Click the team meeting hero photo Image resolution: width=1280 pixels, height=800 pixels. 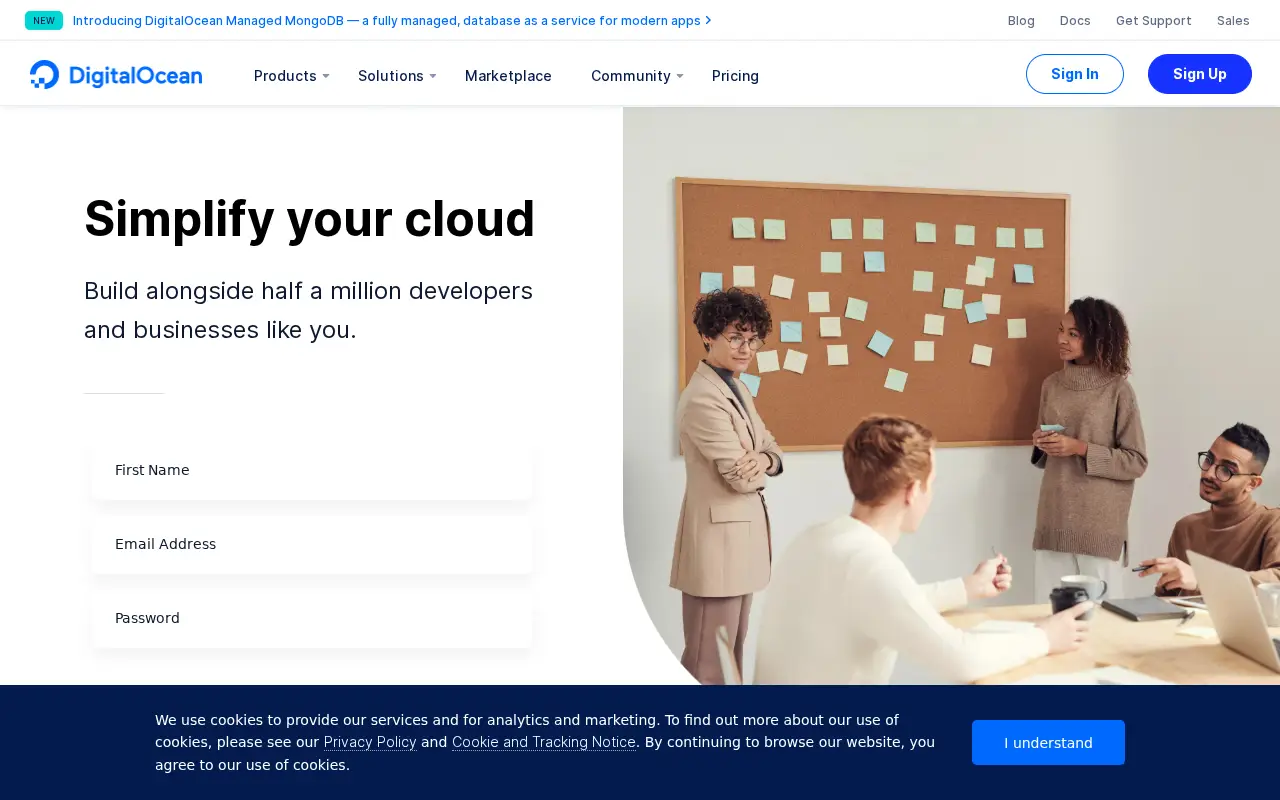pyautogui.click(x=951, y=396)
